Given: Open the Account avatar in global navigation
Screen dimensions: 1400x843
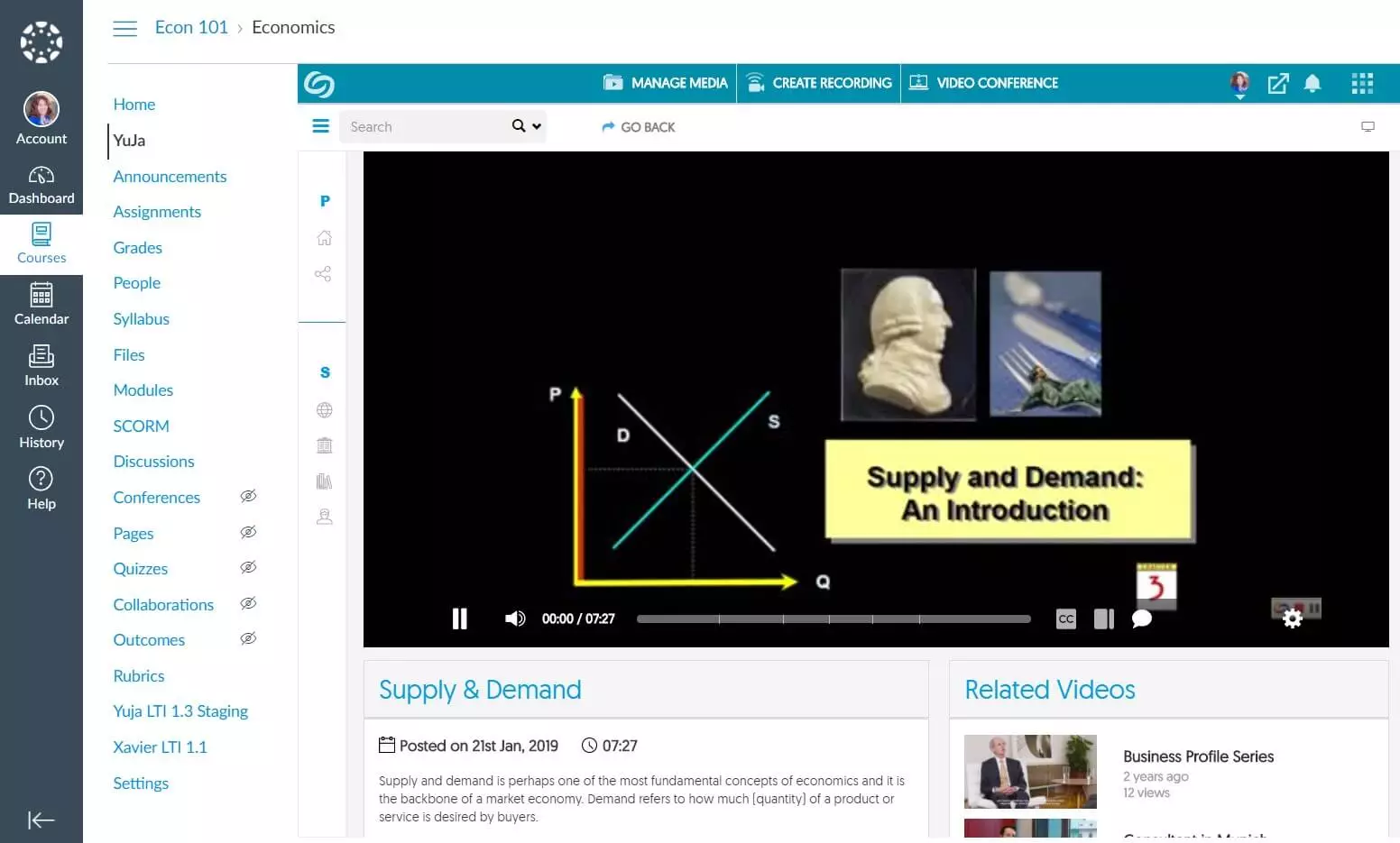Looking at the screenshot, I should pos(41,109).
